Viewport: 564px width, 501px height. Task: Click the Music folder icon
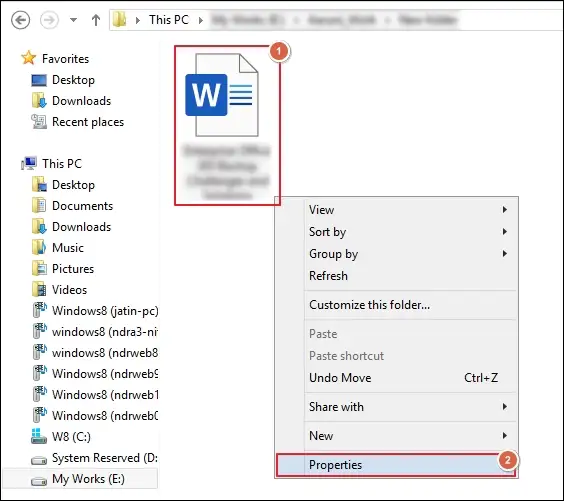click(39, 247)
